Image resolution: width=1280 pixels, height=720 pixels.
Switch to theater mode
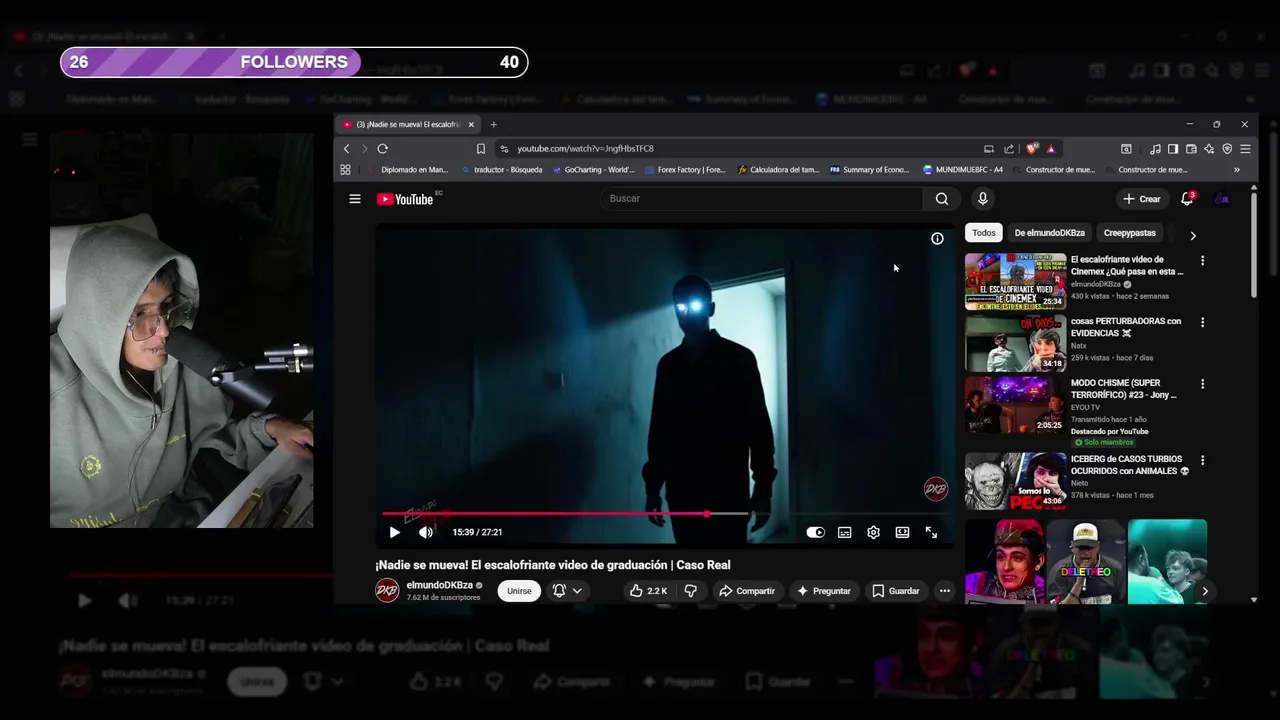tap(902, 532)
